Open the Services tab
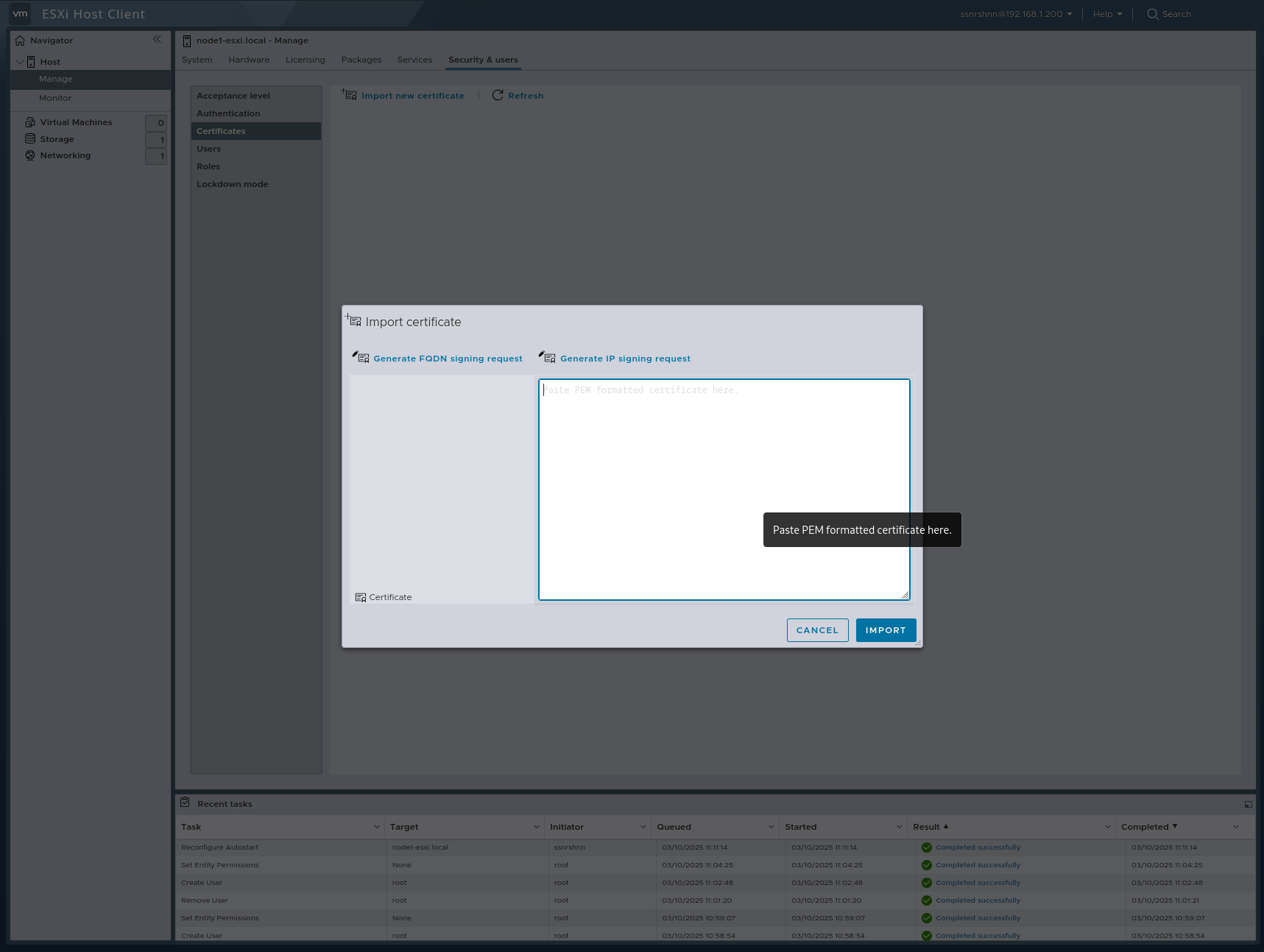The image size is (1264, 952). click(x=414, y=60)
